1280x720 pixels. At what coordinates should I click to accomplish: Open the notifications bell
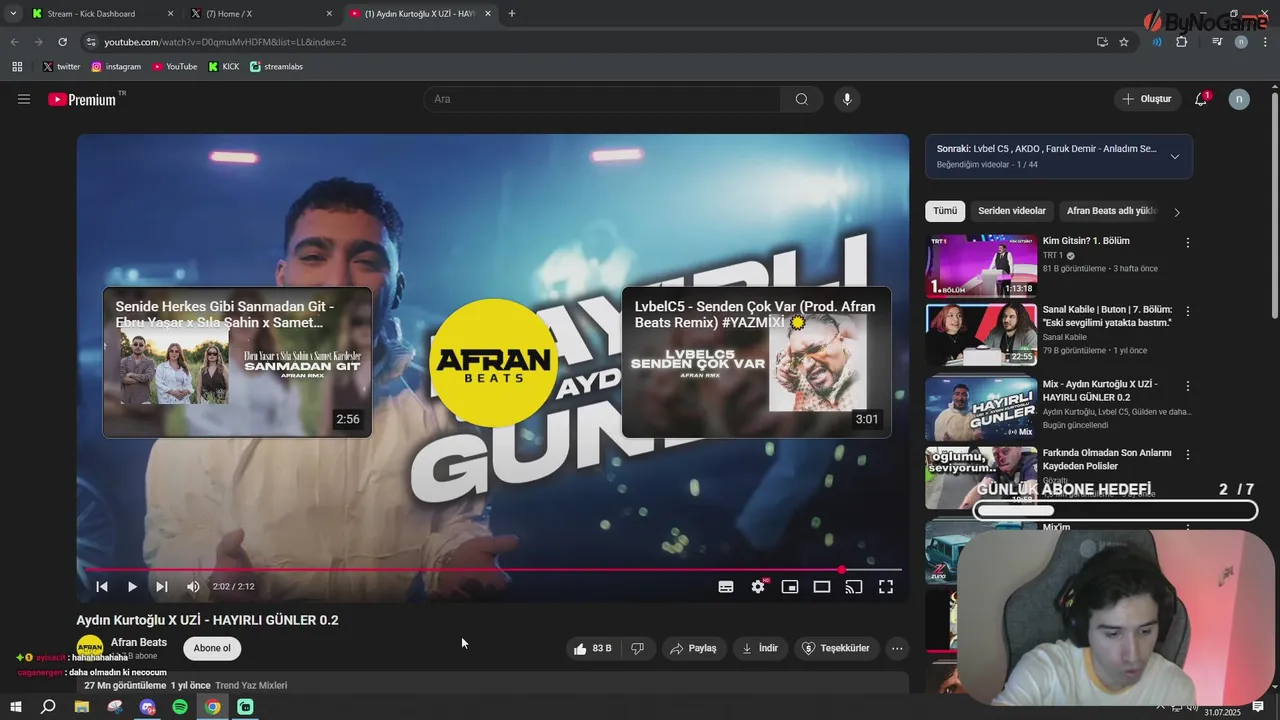(1201, 99)
